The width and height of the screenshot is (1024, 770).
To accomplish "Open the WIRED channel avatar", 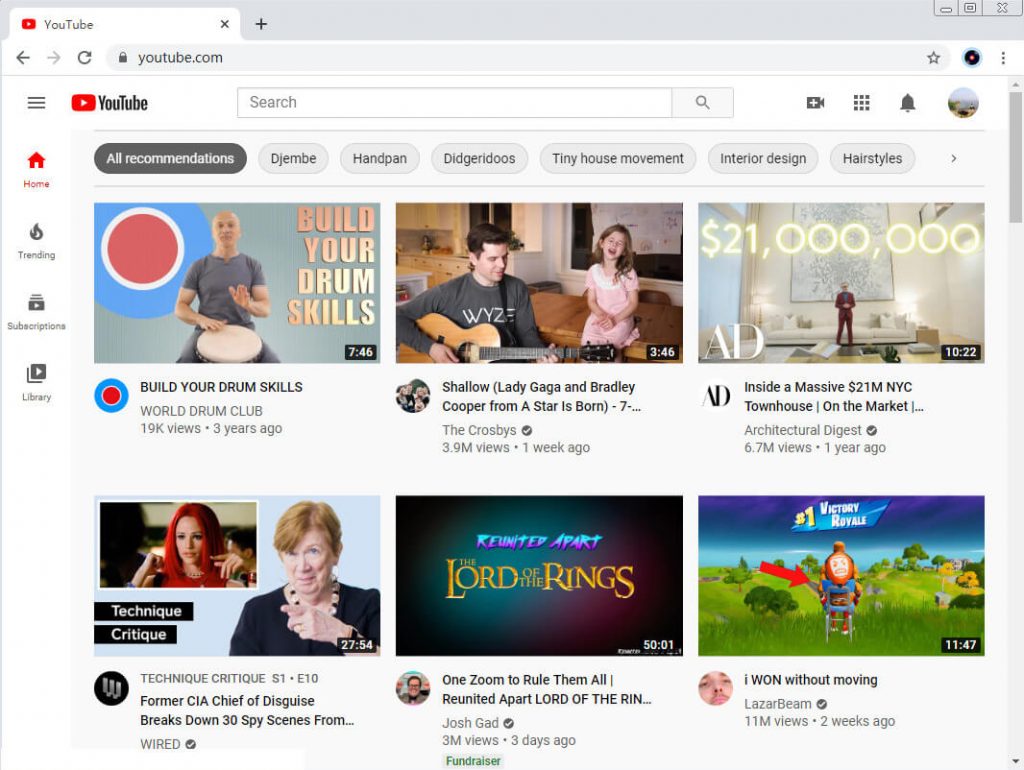I will click(111, 688).
